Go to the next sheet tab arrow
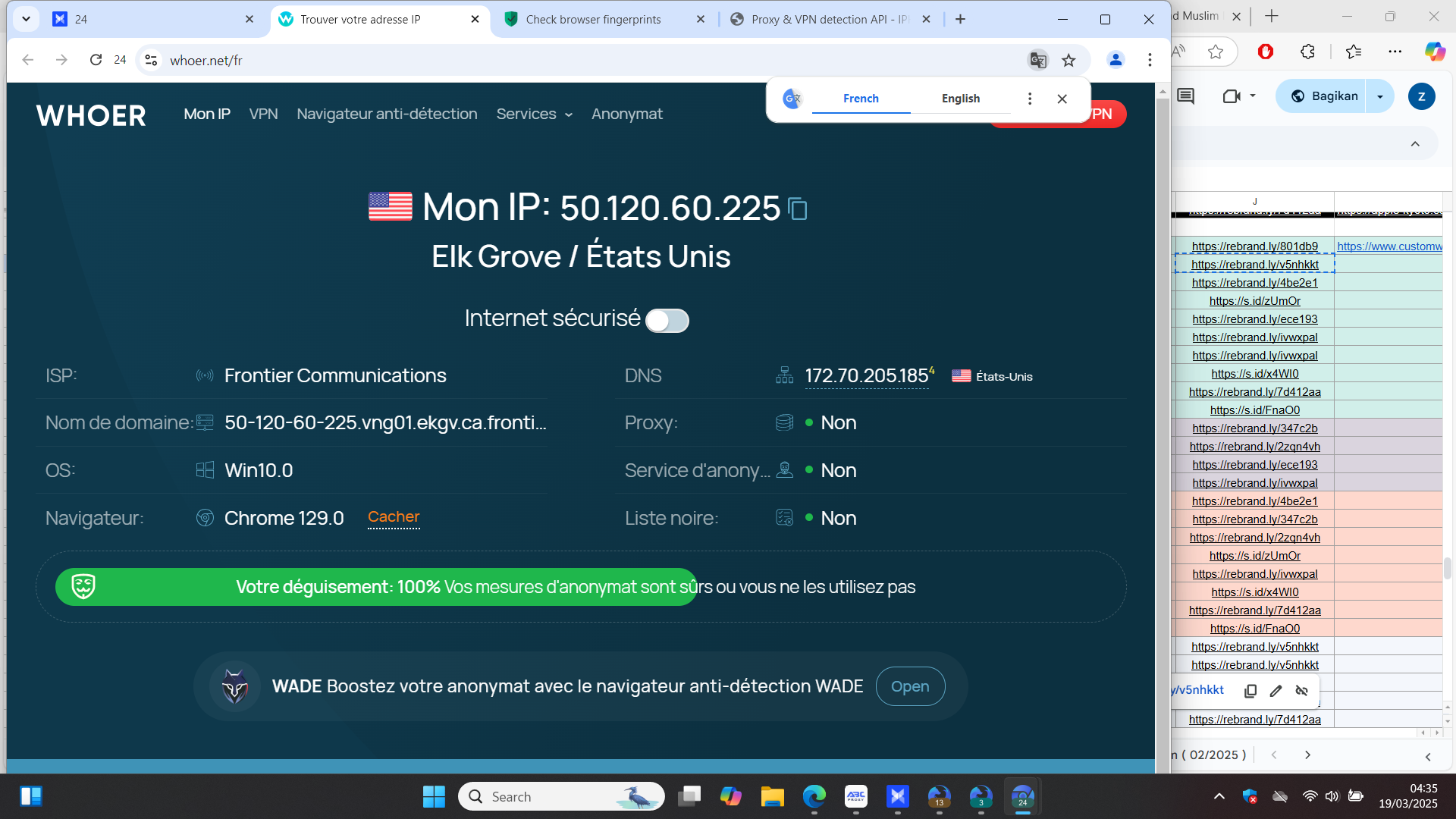 tap(1307, 755)
